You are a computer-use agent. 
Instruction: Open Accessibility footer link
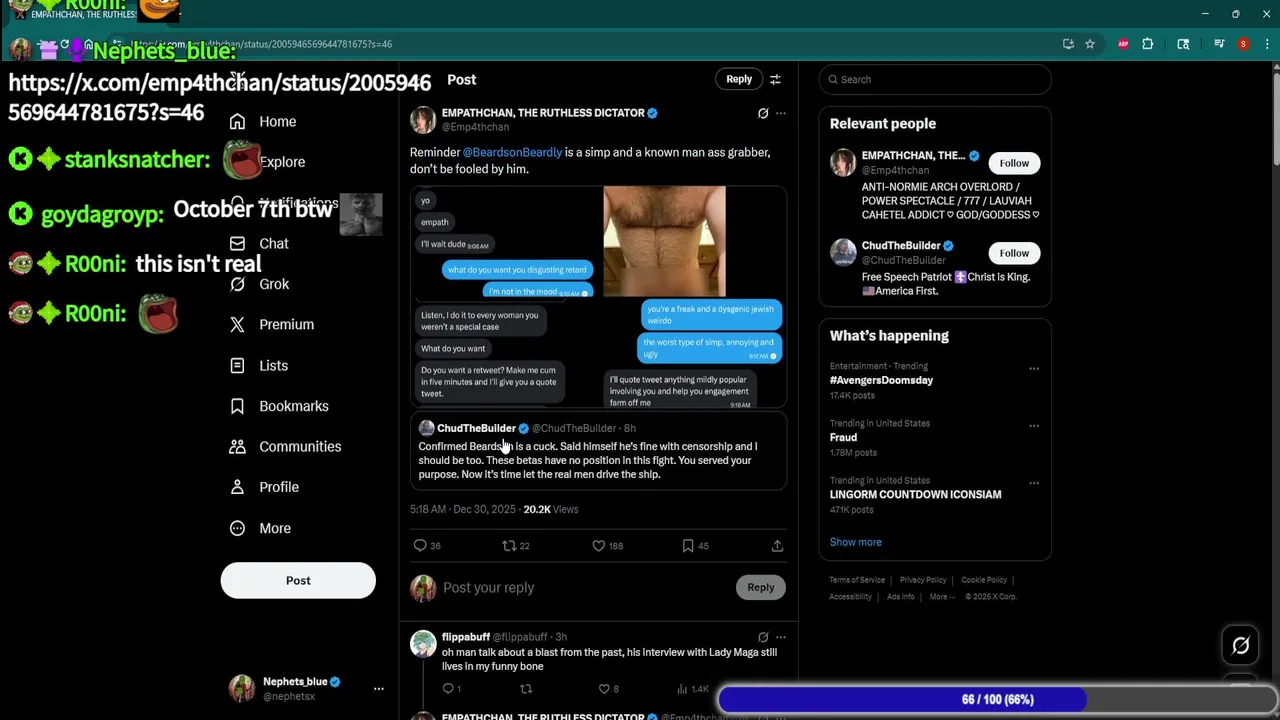850,597
